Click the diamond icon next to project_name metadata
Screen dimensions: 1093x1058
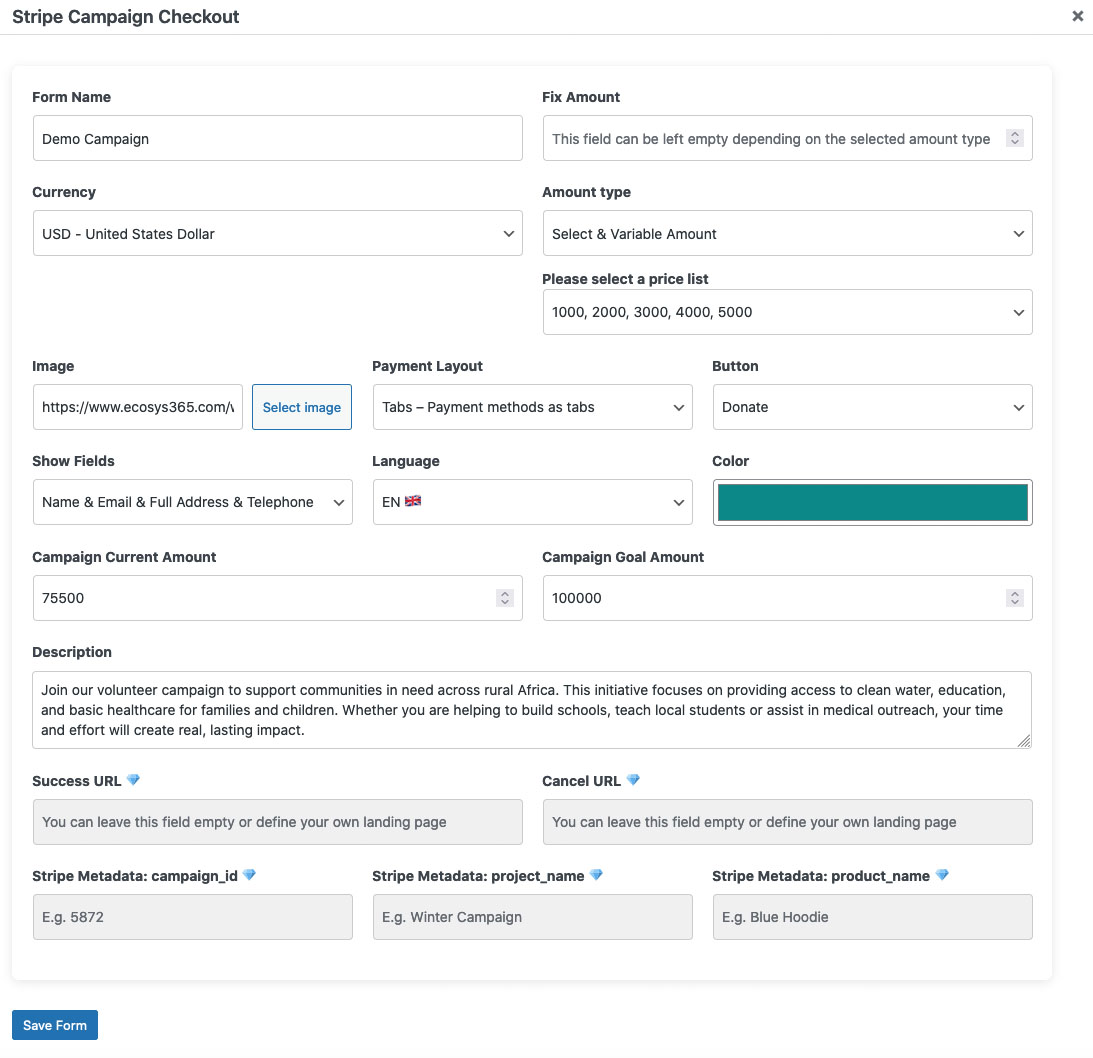pyautogui.click(x=597, y=875)
